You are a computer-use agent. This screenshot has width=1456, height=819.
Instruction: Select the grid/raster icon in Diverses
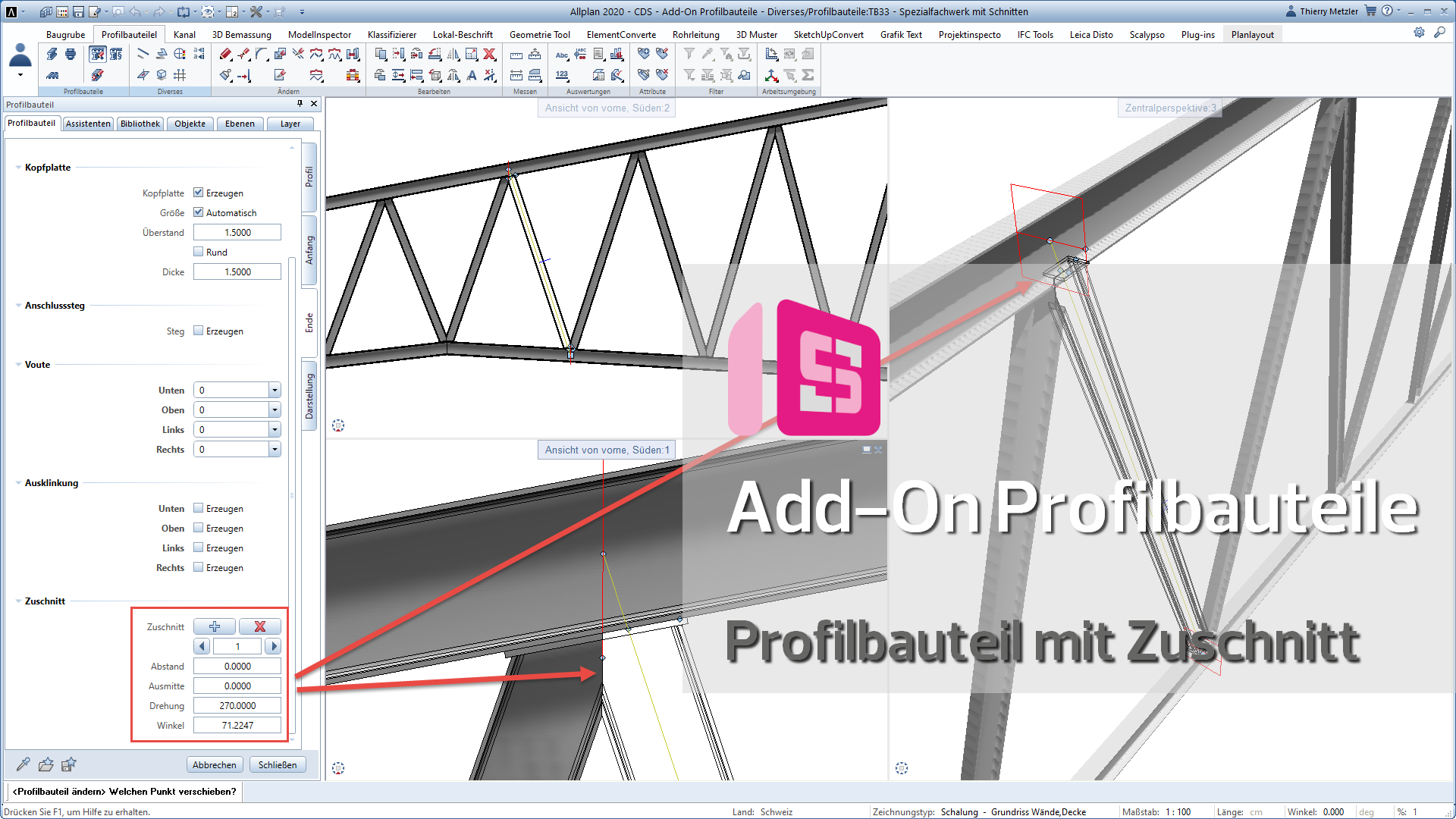point(180,75)
